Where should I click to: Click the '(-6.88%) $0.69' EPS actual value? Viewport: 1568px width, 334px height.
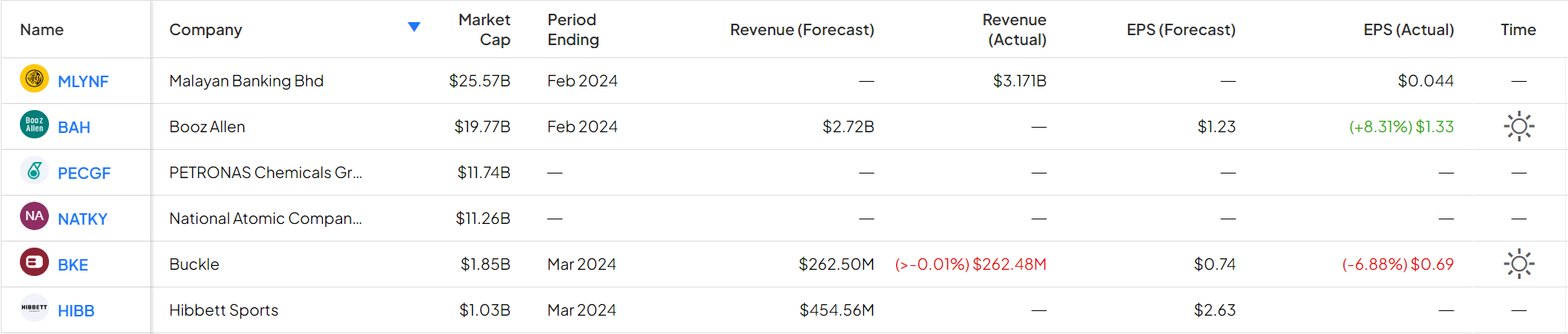(x=1398, y=264)
